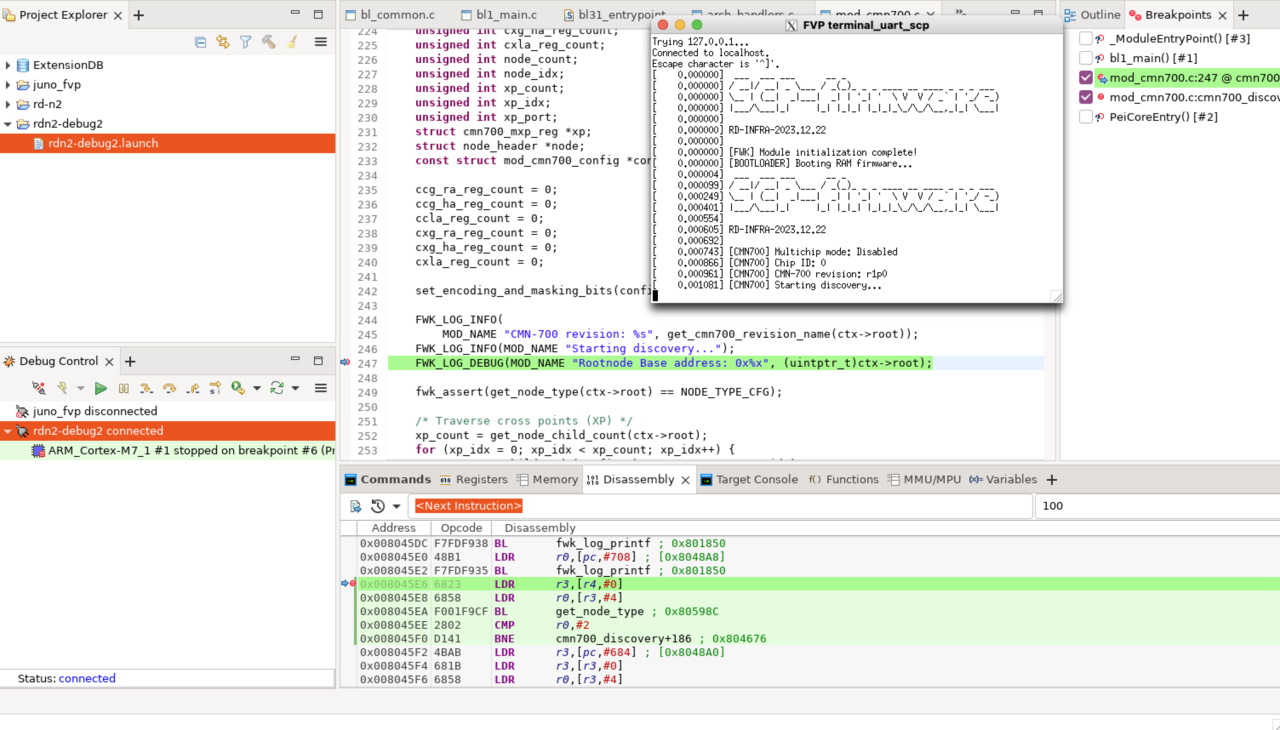Toggle Link with Editor in Project Explorer

(x=222, y=42)
